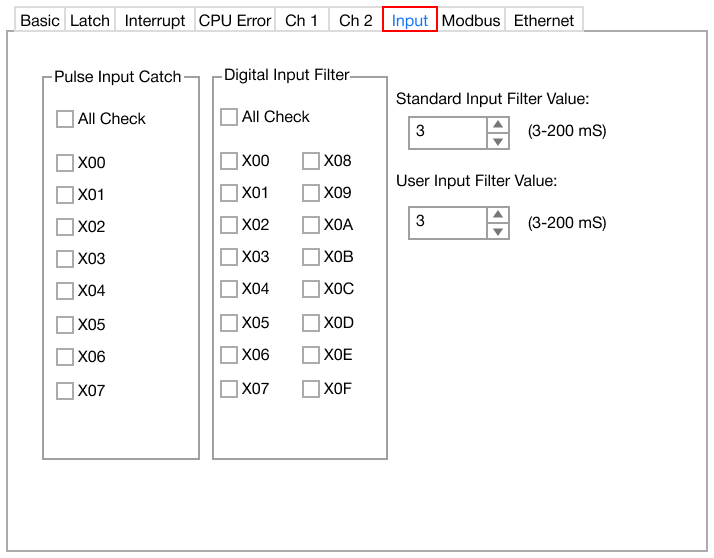Check X0C in Digital Input Filter
The height and width of the screenshot is (558, 714).
(311, 289)
